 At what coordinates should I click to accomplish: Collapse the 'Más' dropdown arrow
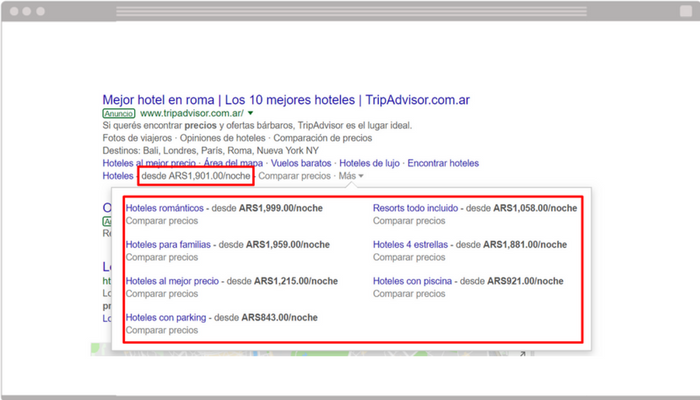pos(361,176)
